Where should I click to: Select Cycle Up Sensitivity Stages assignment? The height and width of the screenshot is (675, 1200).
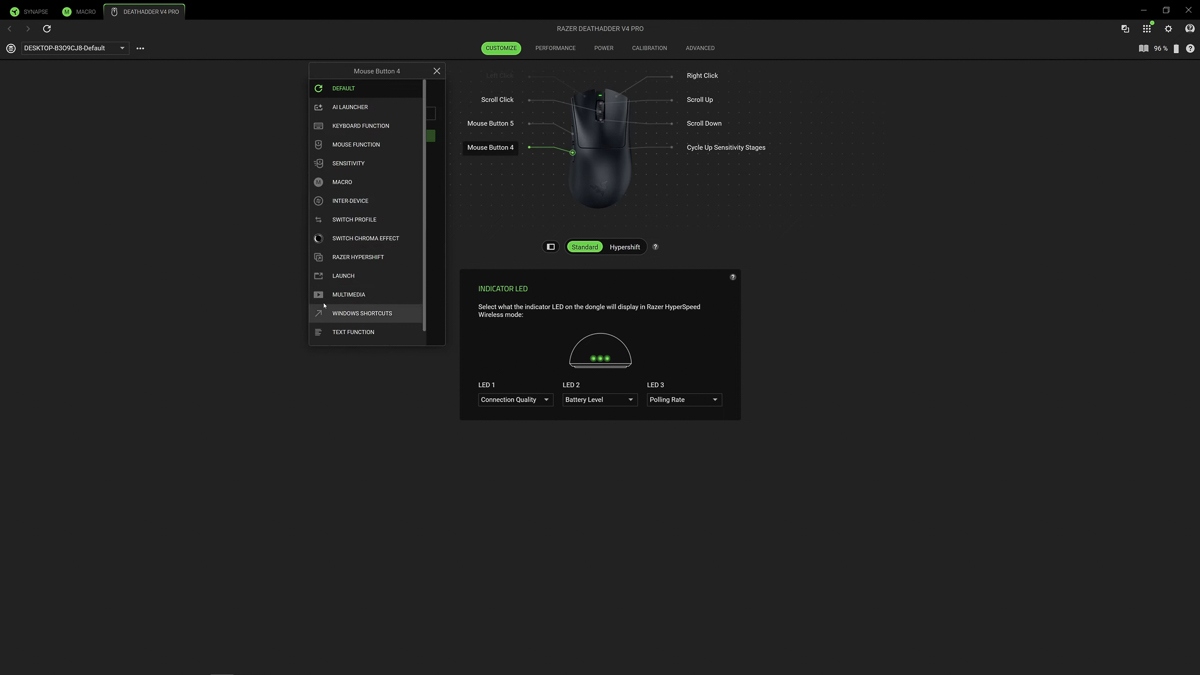click(x=726, y=148)
